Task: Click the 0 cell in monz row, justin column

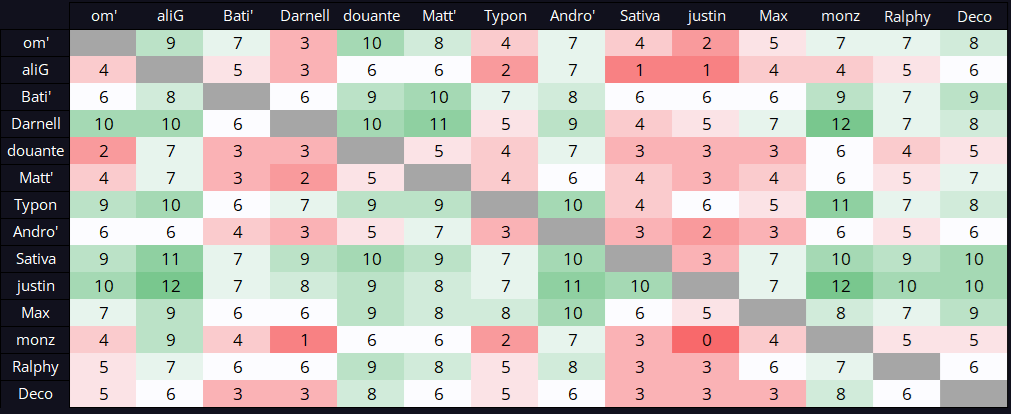Action: (x=706, y=340)
